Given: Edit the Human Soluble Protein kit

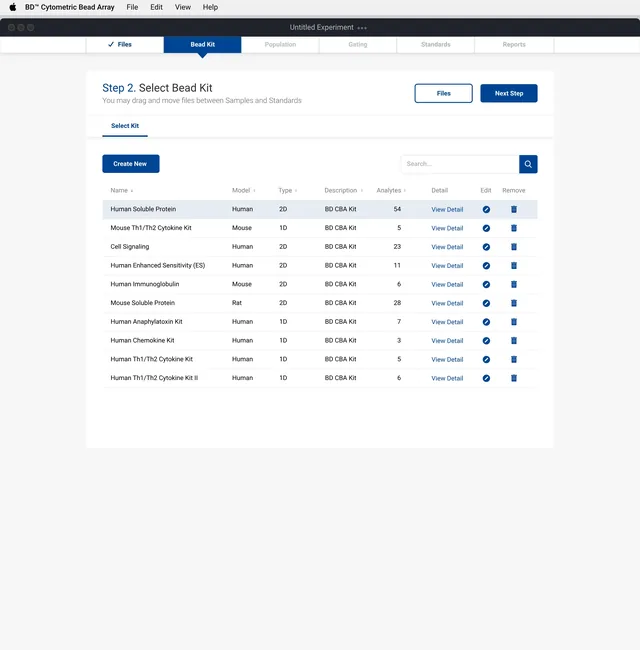Looking at the screenshot, I should (x=486, y=209).
